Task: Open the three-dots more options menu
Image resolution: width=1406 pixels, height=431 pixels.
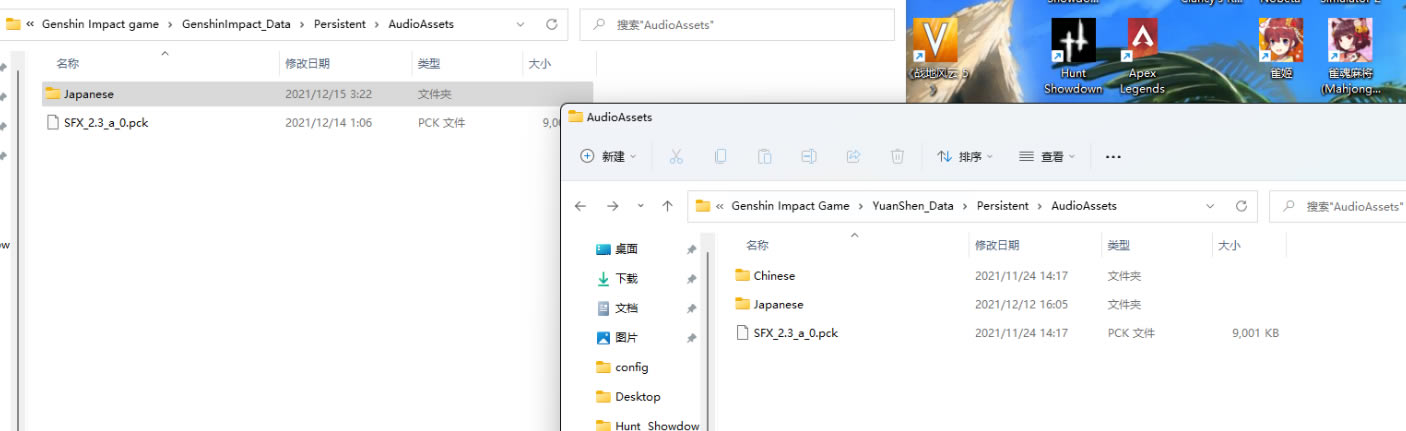Action: [1113, 157]
